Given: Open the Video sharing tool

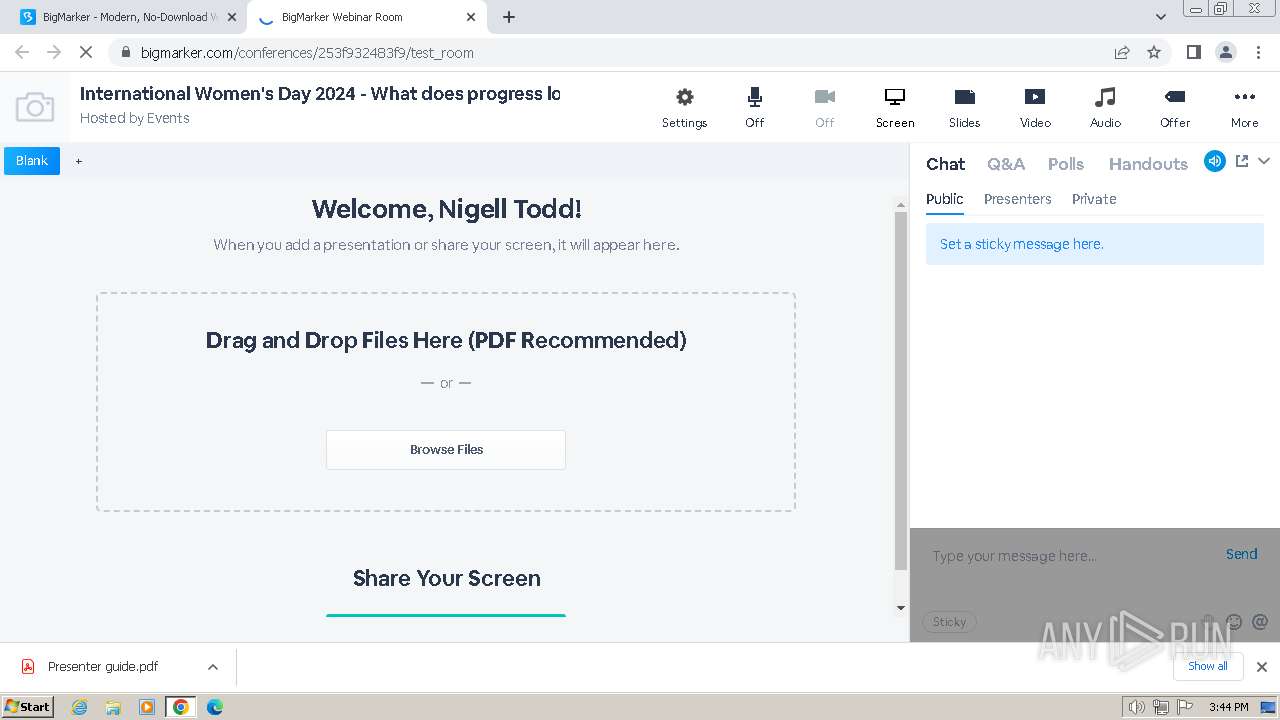Looking at the screenshot, I should pyautogui.click(x=1035, y=107).
